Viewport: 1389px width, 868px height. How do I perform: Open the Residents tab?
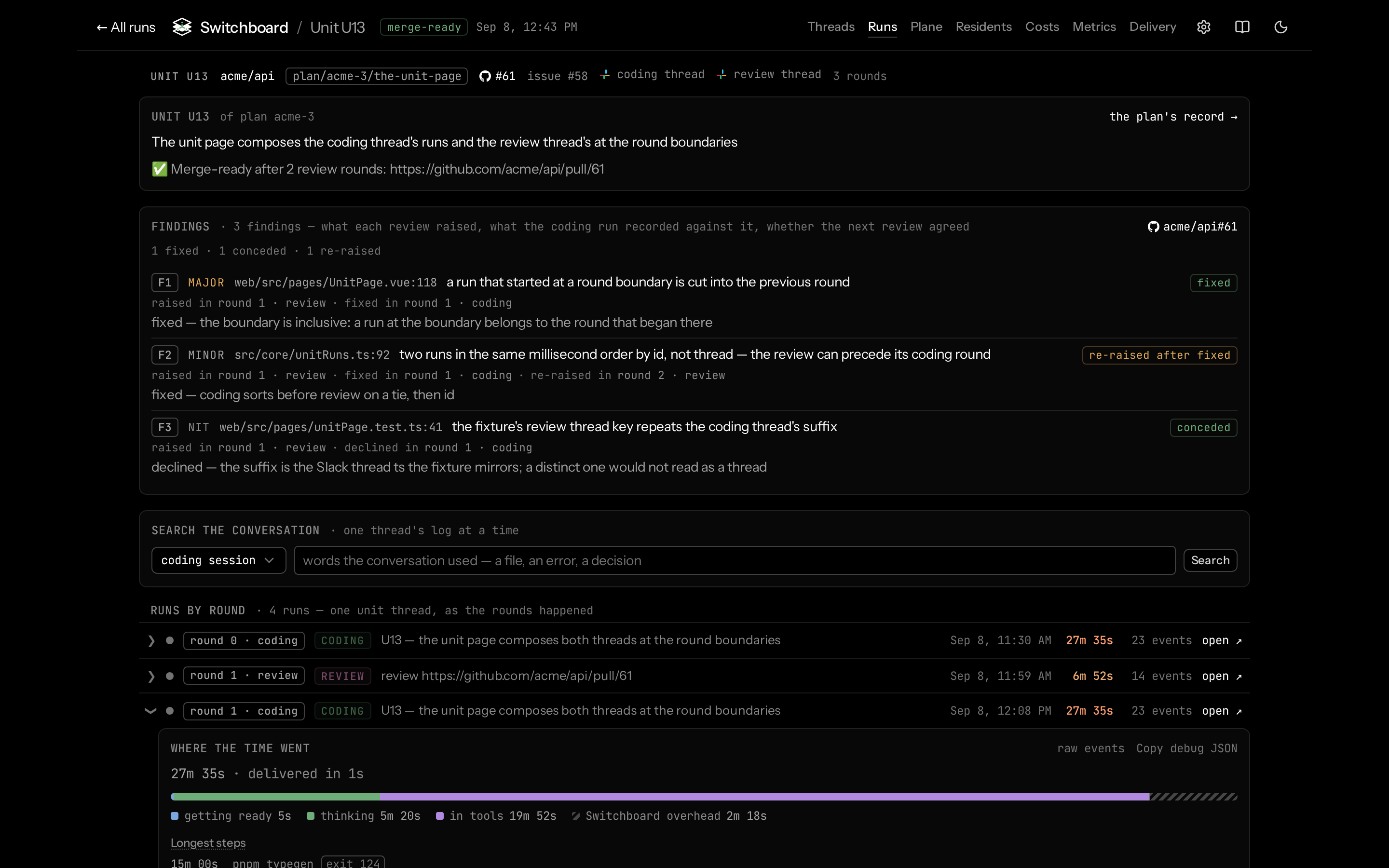click(983, 27)
